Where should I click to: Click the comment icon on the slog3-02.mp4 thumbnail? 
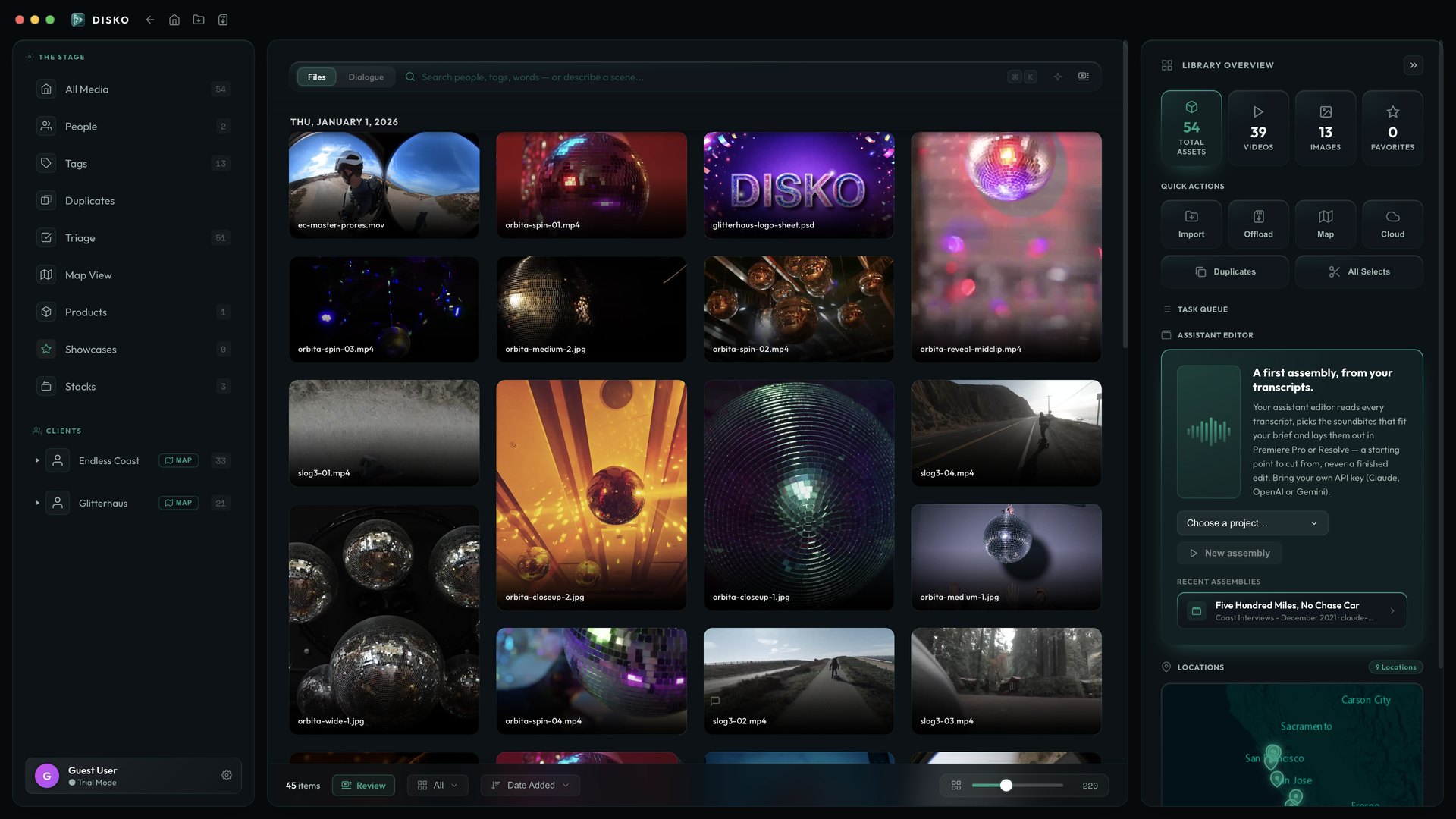tap(715, 701)
